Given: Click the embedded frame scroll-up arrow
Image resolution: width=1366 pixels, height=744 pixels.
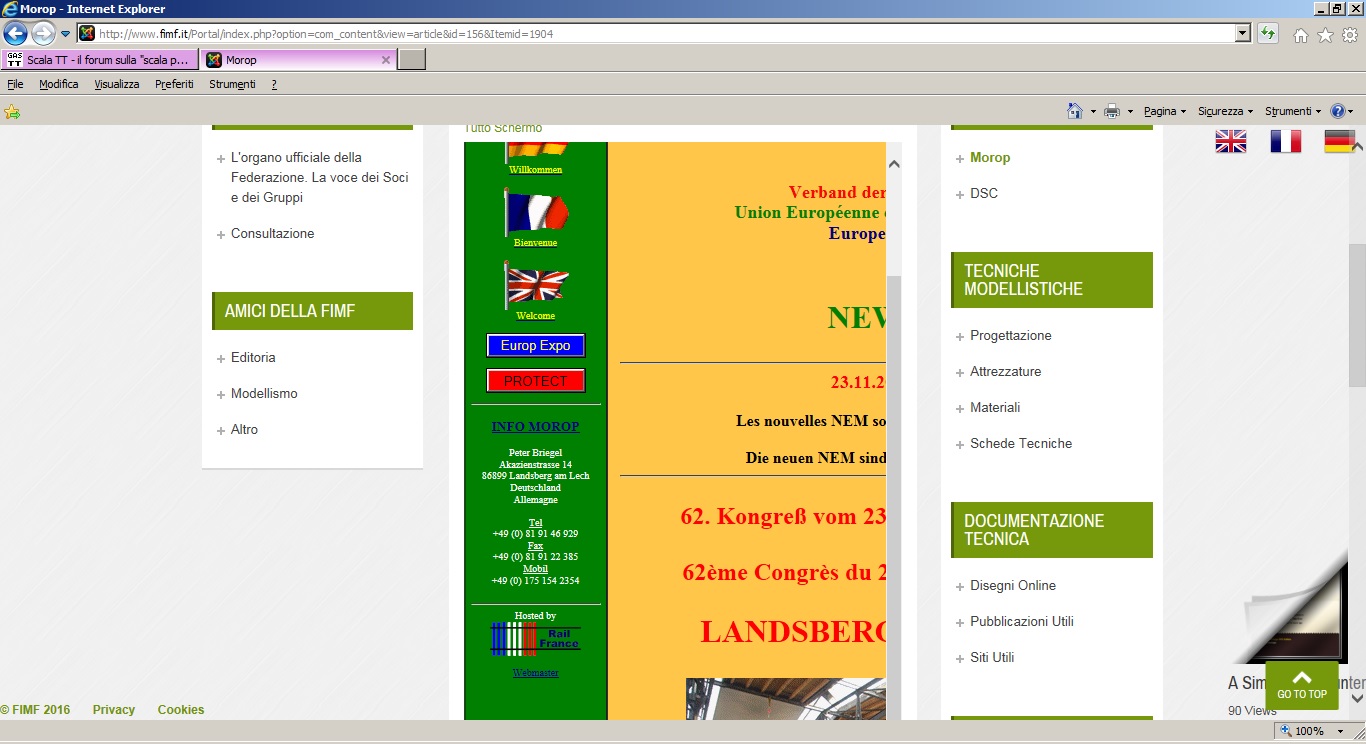Looking at the screenshot, I should pos(894,164).
